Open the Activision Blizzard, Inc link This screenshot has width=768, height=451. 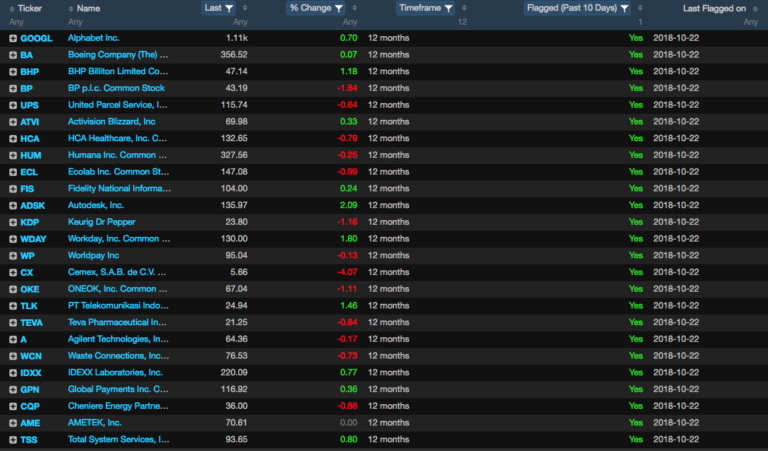coord(111,121)
